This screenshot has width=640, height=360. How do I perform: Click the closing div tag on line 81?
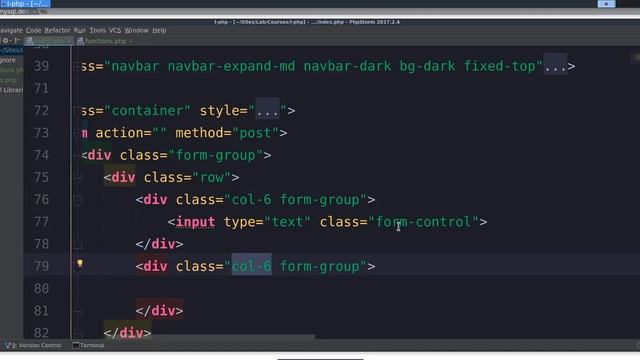point(159,311)
